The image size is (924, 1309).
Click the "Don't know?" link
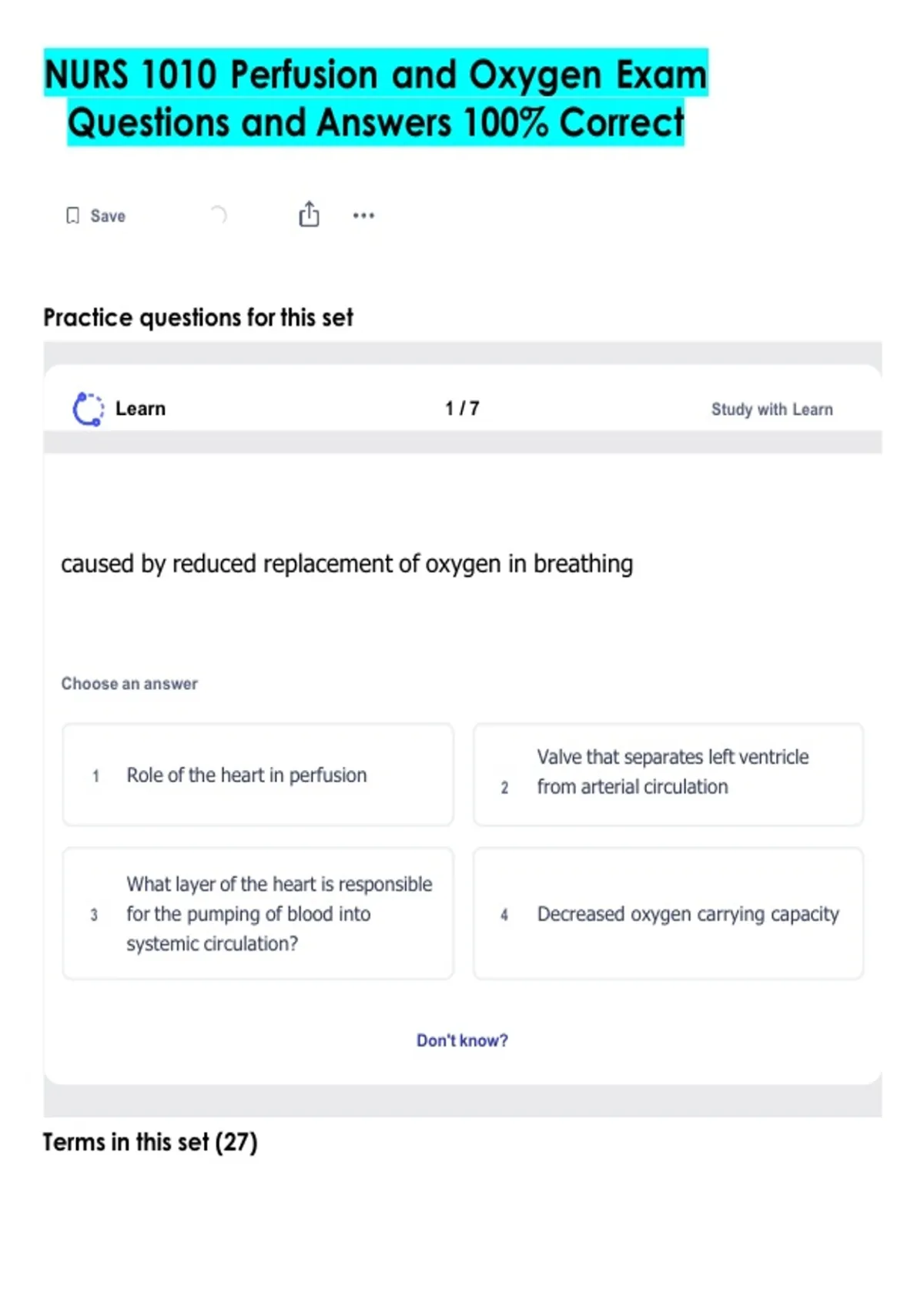click(462, 1040)
